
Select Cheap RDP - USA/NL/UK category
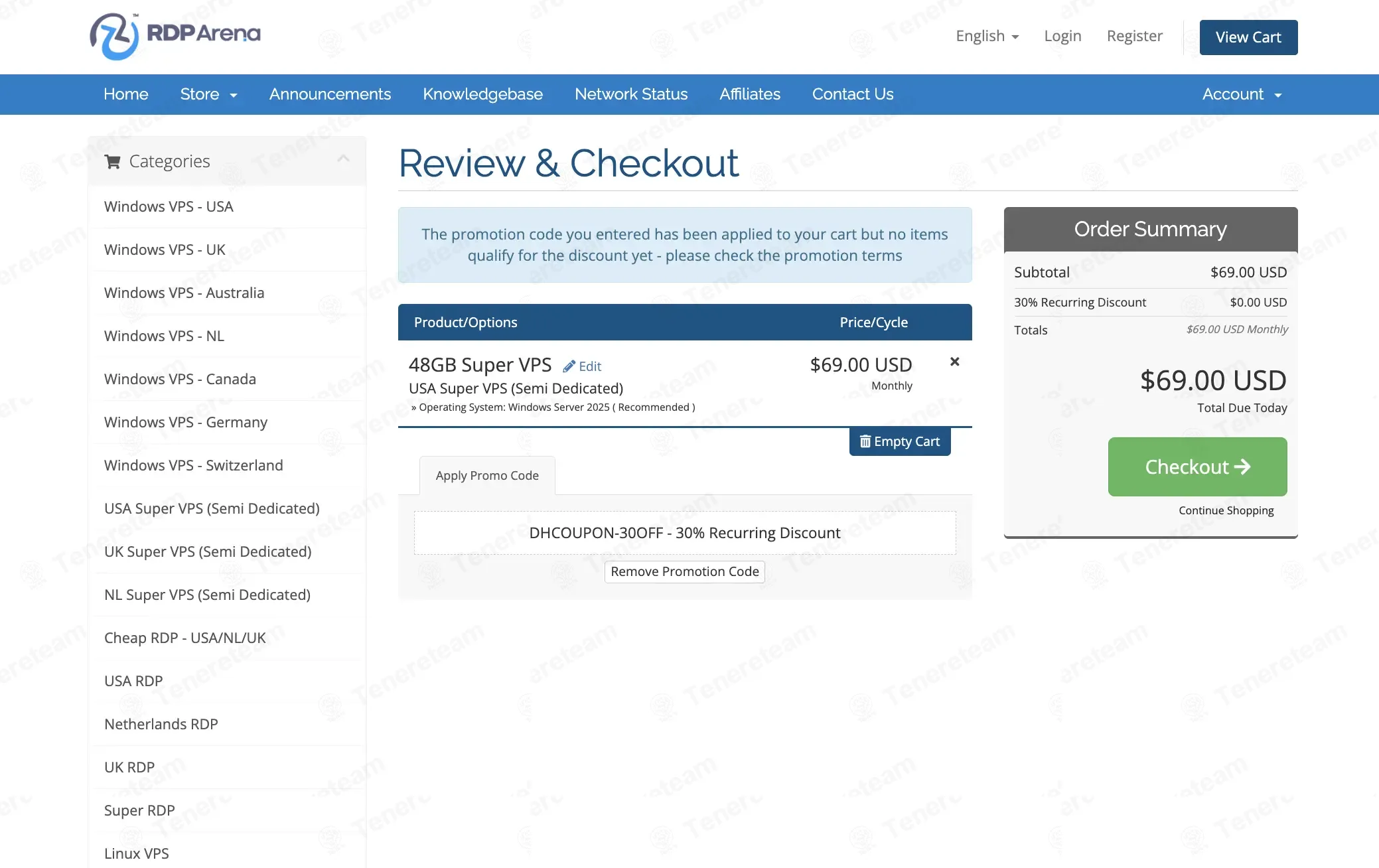click(x=227, y=638)
